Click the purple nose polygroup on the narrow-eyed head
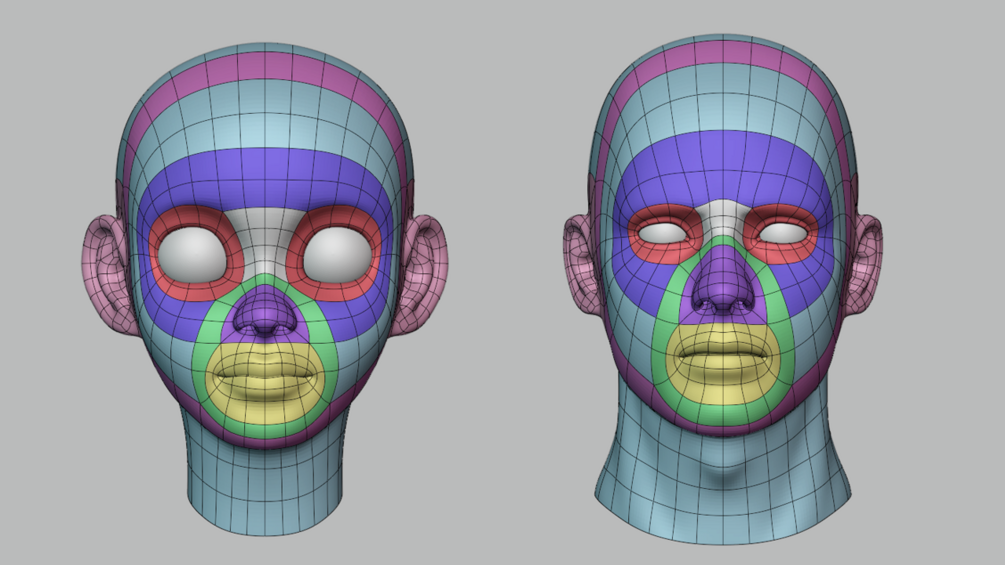 click(723, 284)
